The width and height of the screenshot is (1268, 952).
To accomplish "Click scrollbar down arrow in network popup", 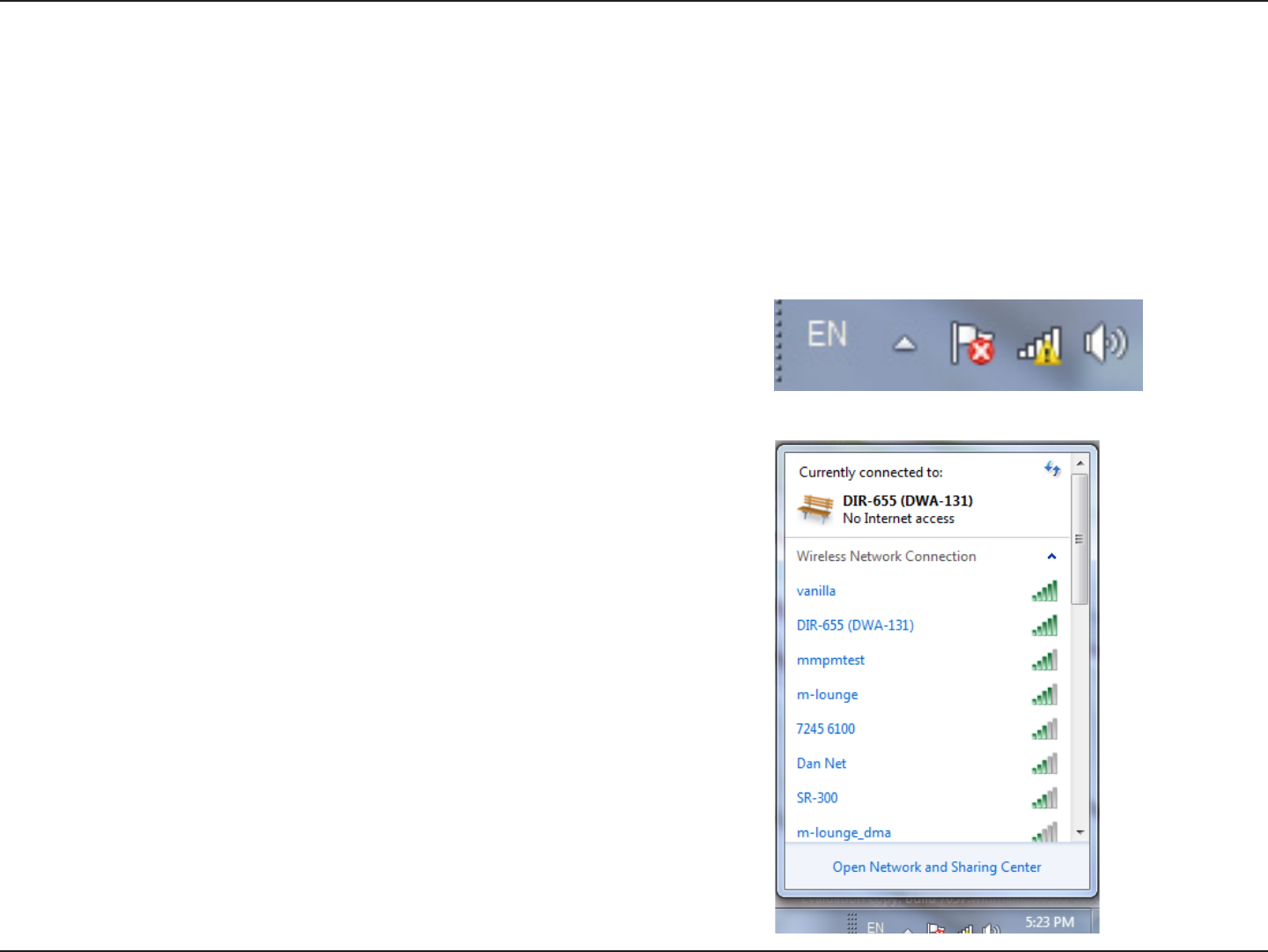I will point(1080,832).
